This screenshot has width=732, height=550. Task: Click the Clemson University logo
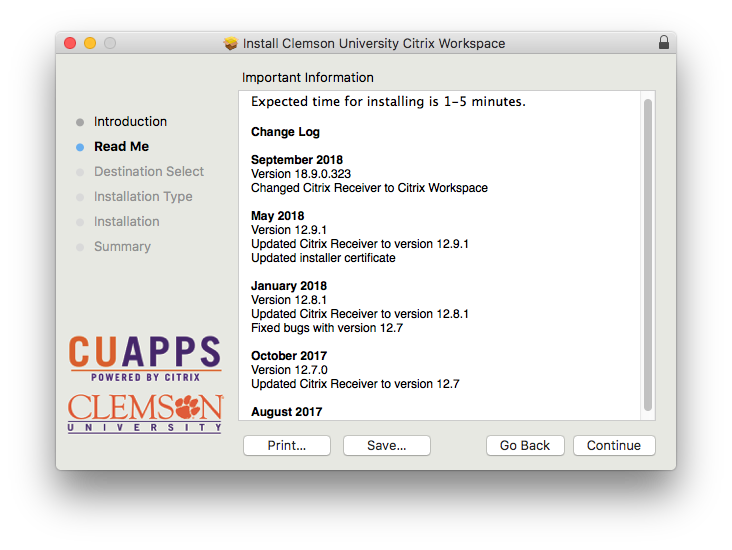[145, 413]
